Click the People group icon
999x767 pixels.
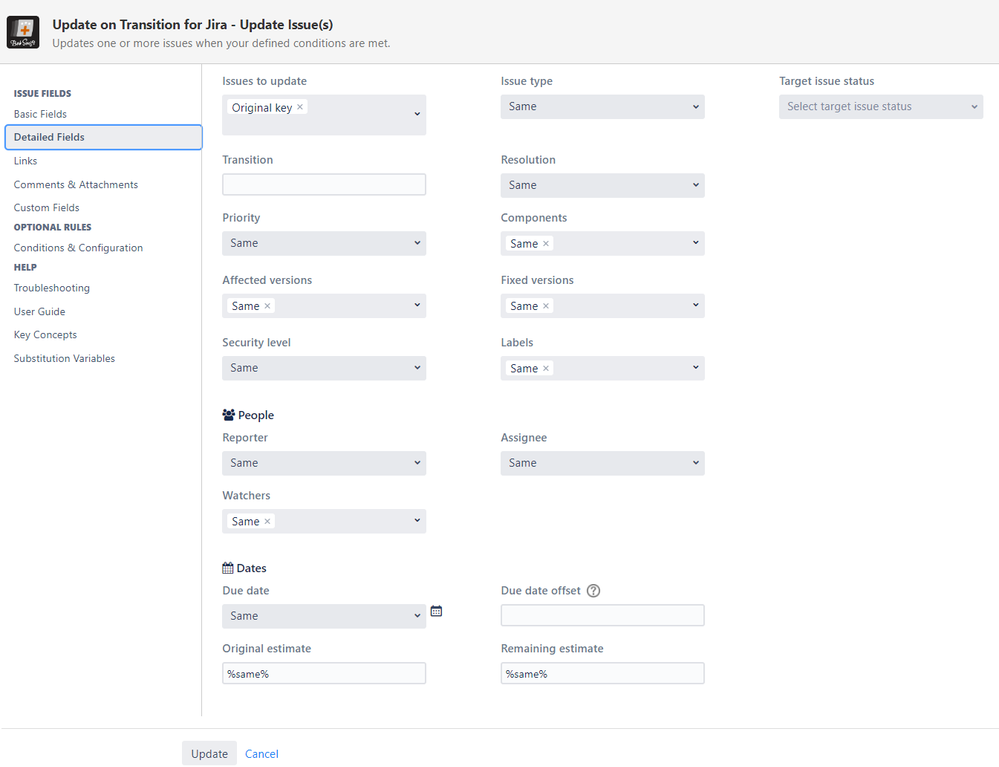[229, 415]
